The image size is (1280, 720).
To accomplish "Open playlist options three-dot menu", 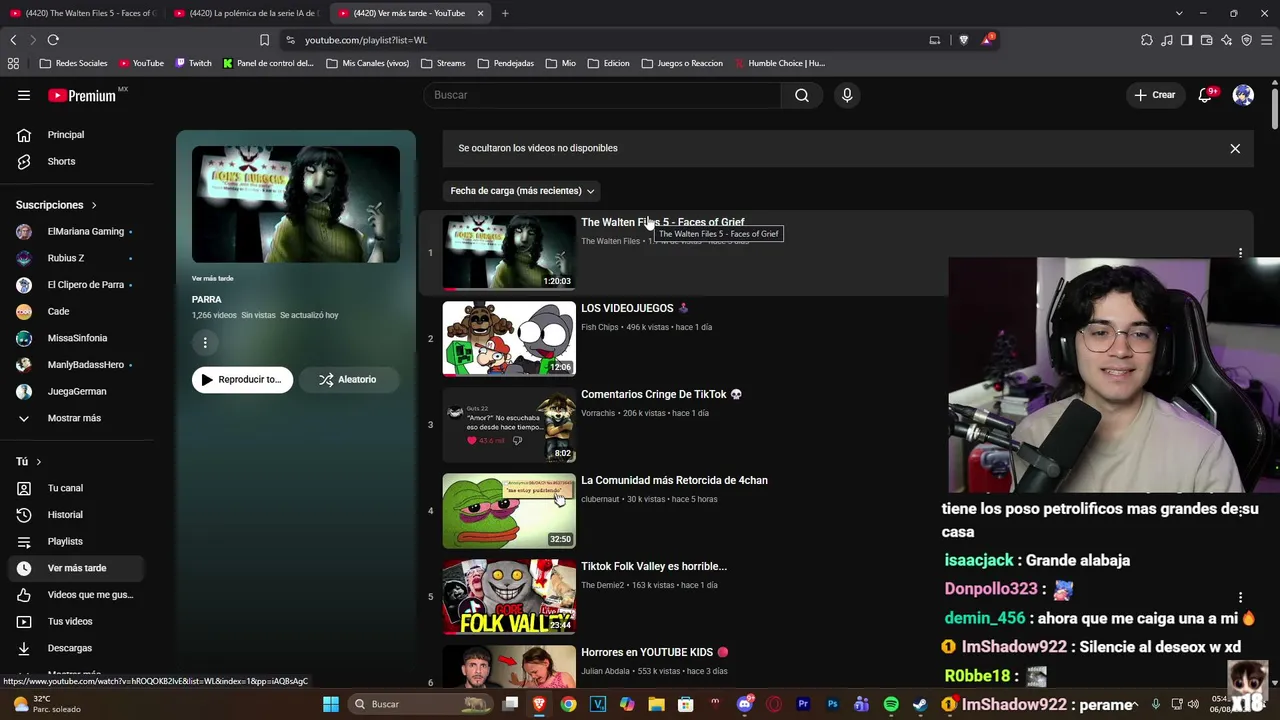I will pyautogui.click(x=205, y=343).
